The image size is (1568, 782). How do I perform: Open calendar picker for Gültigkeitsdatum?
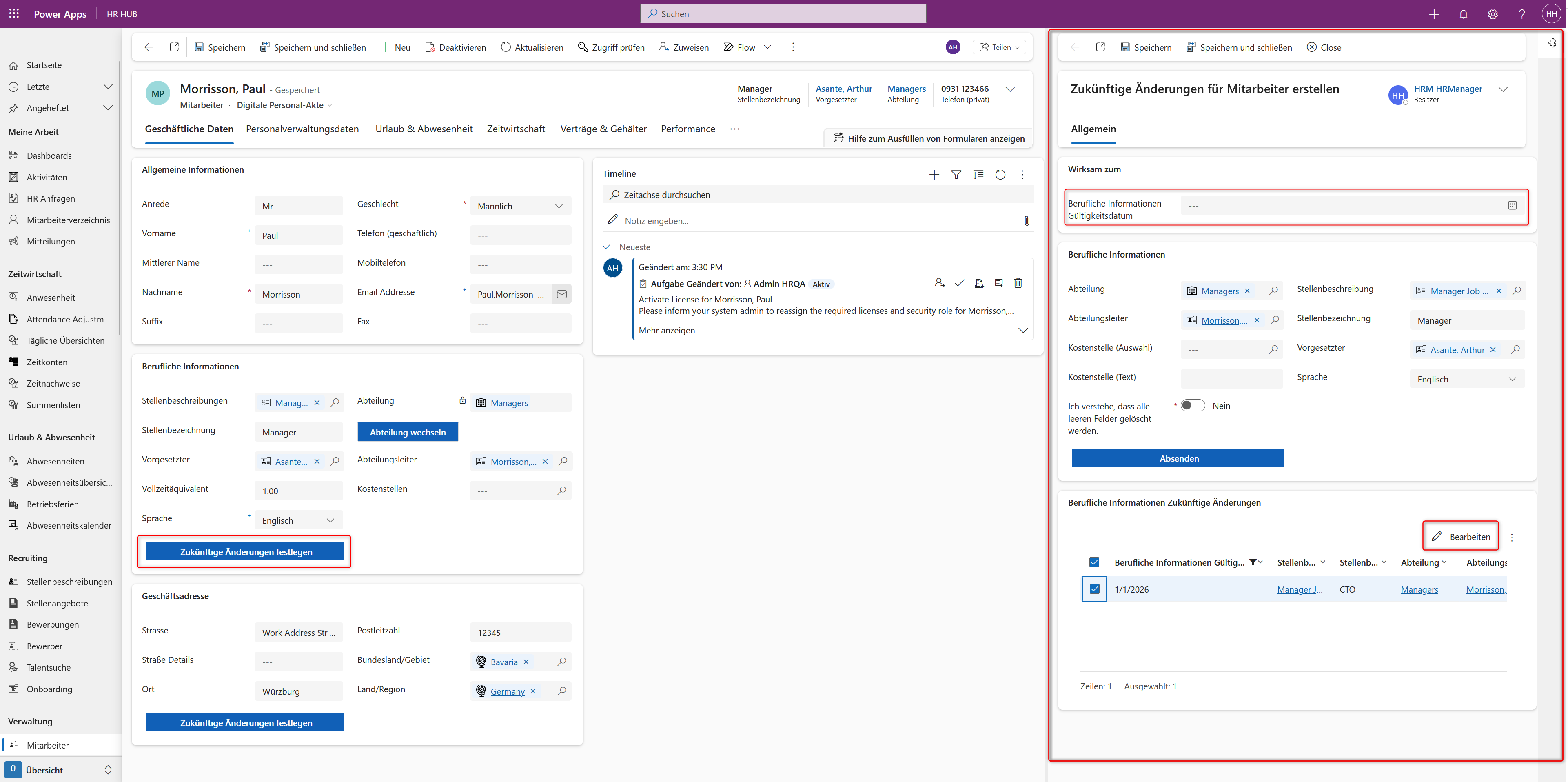coord(1512,206)
